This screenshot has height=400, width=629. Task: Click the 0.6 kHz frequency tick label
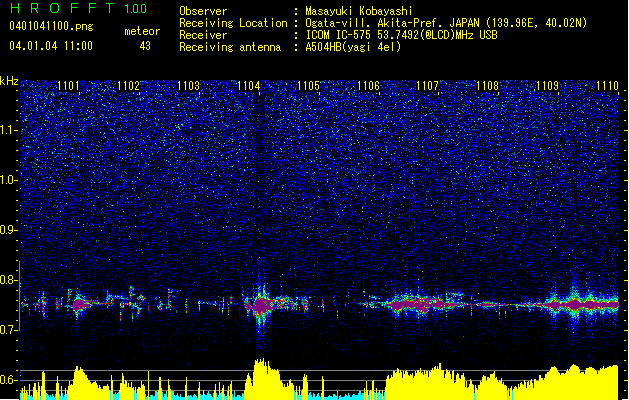pos(8,380)
